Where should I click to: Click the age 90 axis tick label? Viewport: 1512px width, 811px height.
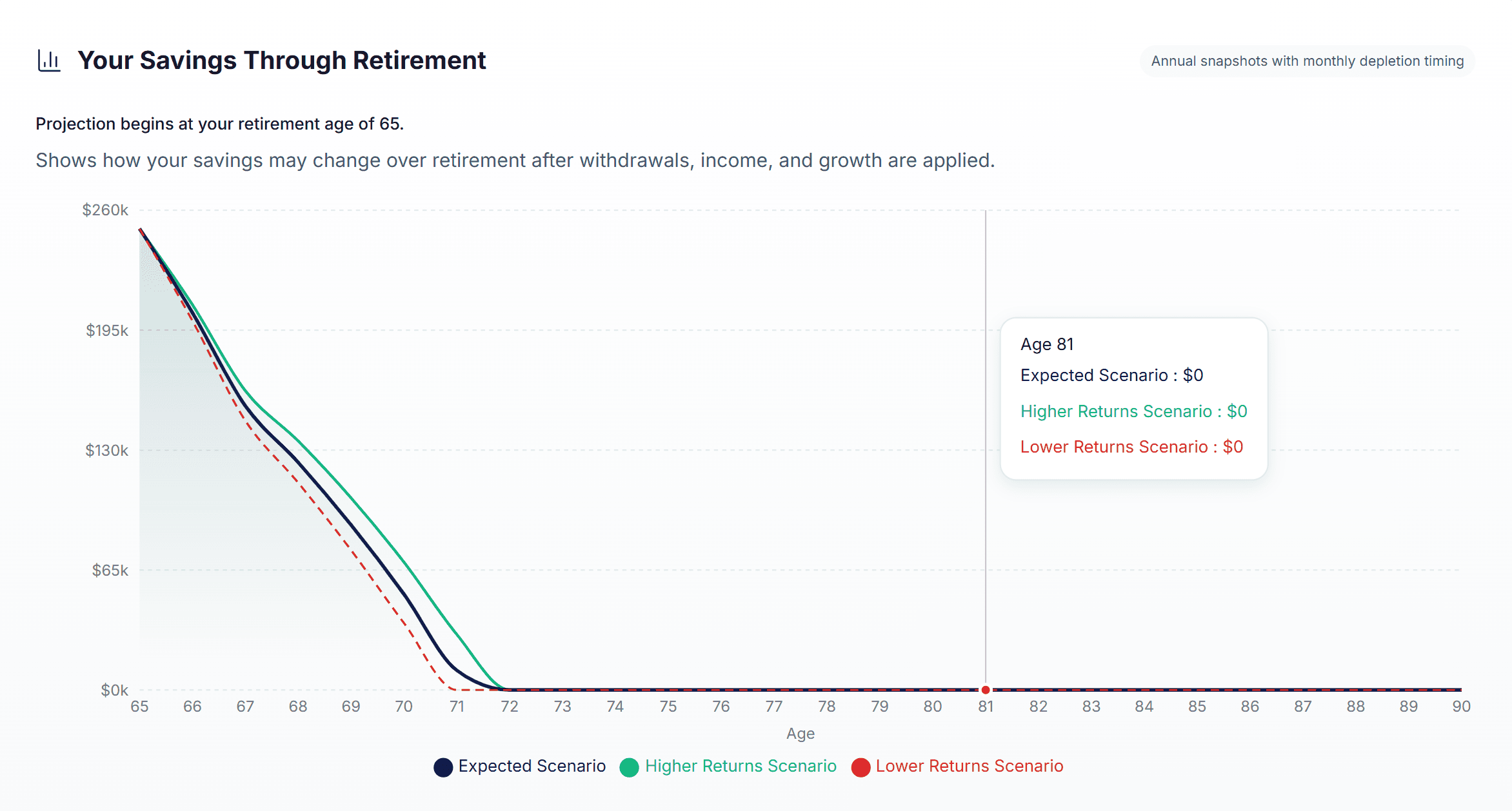coord(1461,707)
